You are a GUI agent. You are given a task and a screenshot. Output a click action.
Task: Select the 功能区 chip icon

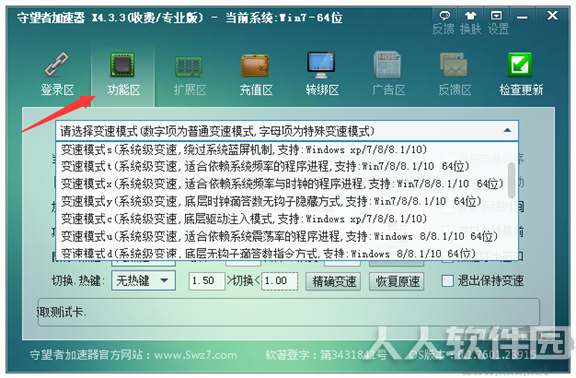pos(122,65)
